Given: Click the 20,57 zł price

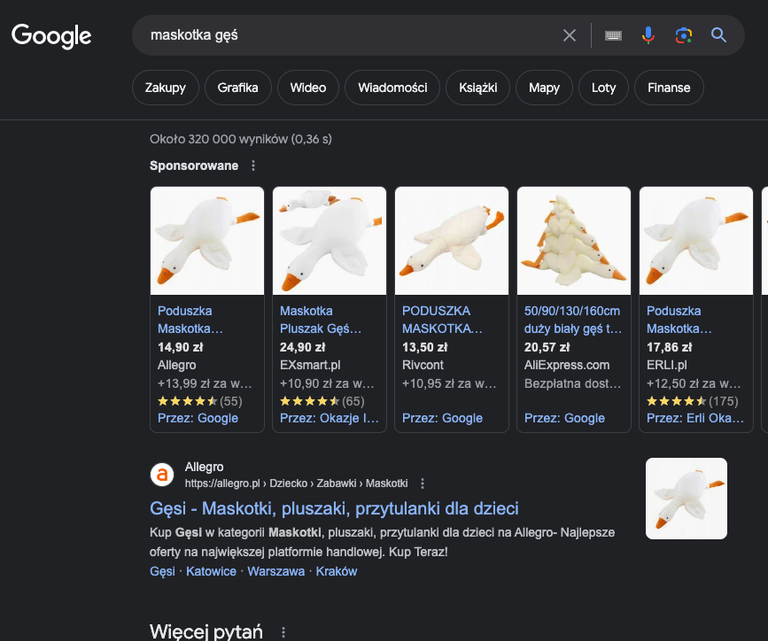Looking at the screenshot, I should 547,348.
